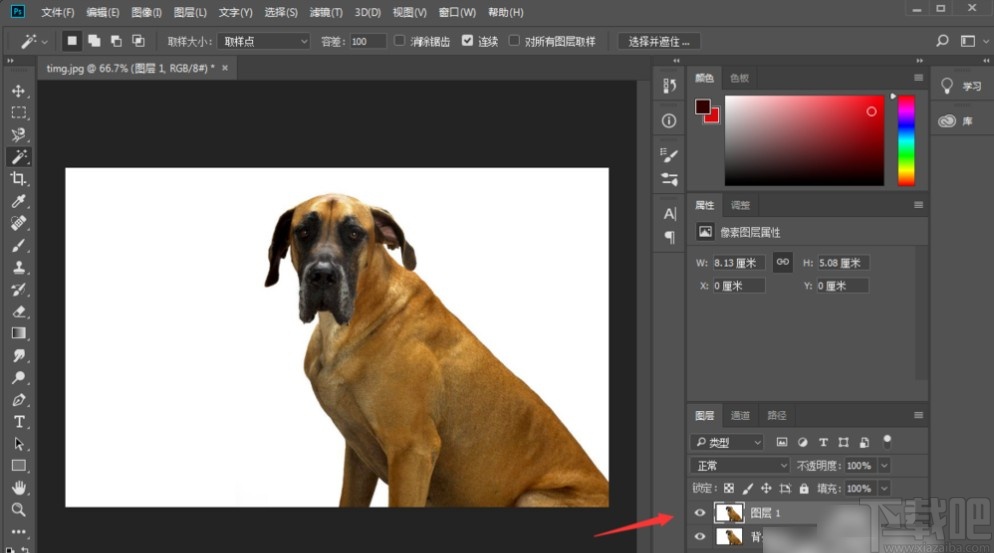Uncheck the 连续 contiguous checkbox
The height and width of the screenshot is (553, 994).
coord(467,41)
